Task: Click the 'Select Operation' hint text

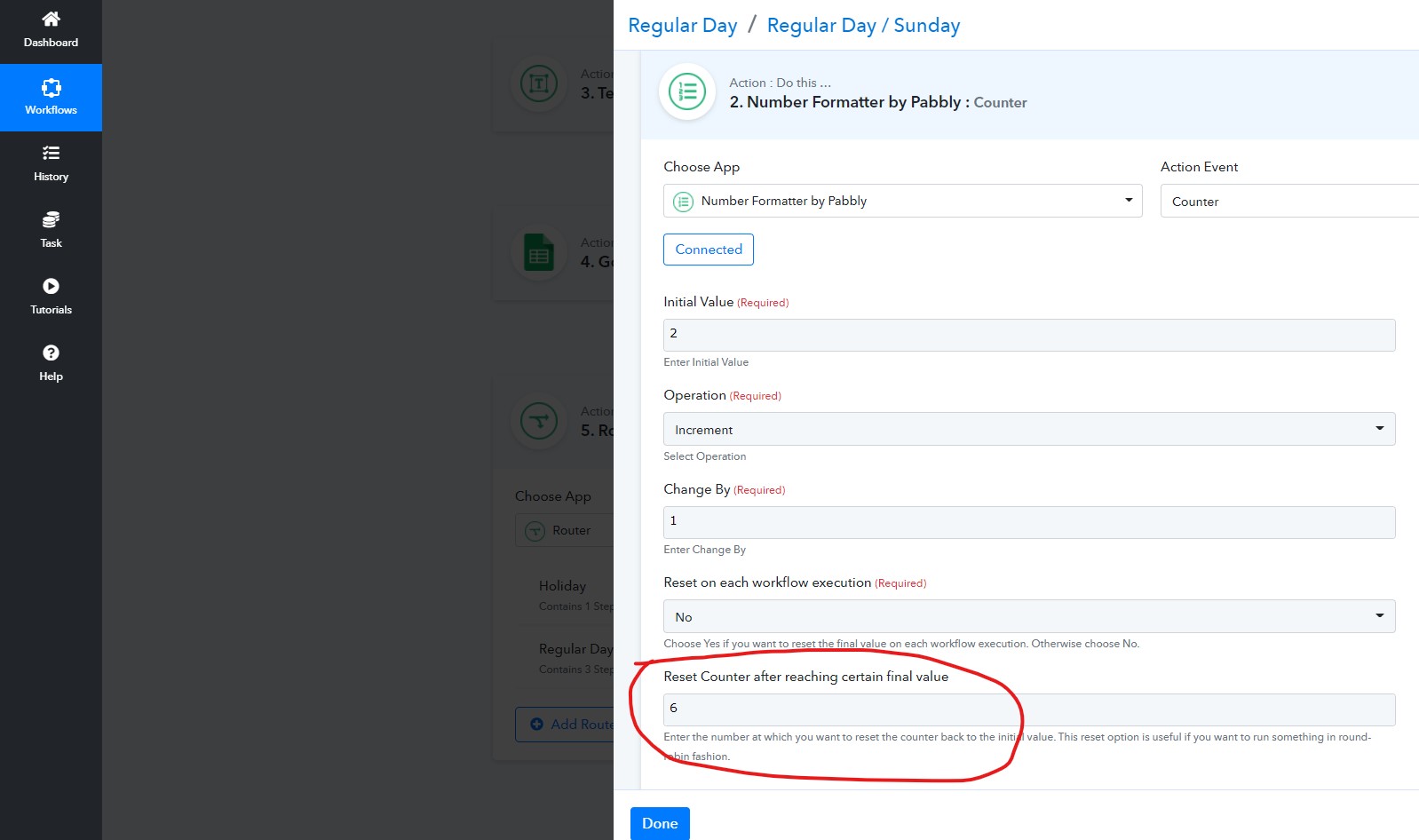Action: (704, 456)
